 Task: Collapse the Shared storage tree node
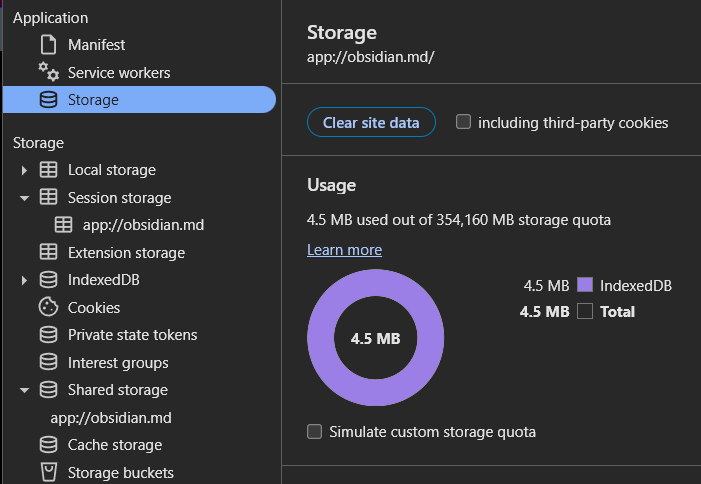tap(24, 391)
